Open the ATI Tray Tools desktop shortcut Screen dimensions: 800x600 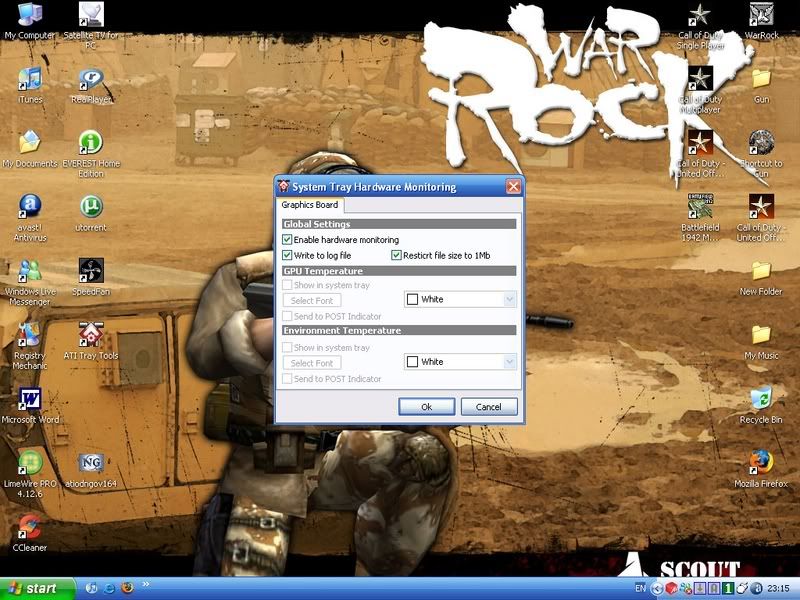(x=91, y=341)
